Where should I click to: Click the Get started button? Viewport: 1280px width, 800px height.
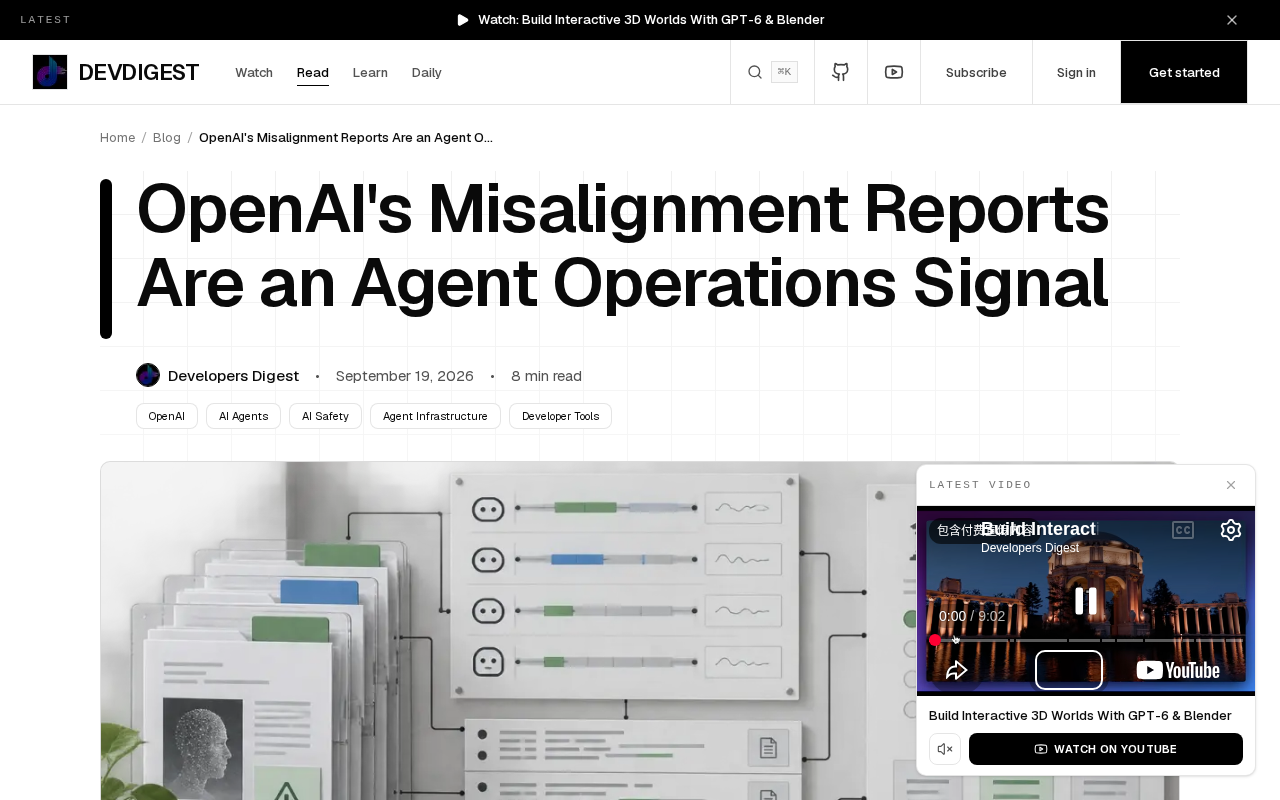(x=1184, y=72)
